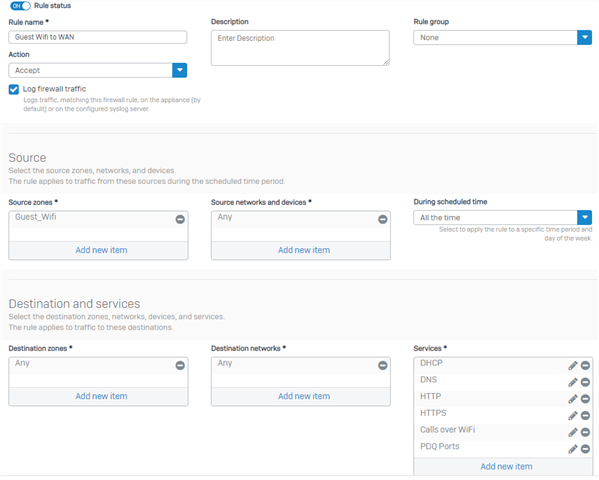This screenshot has height=480, width=599.
Task: Add new item to Source zones
Action: 101,250
